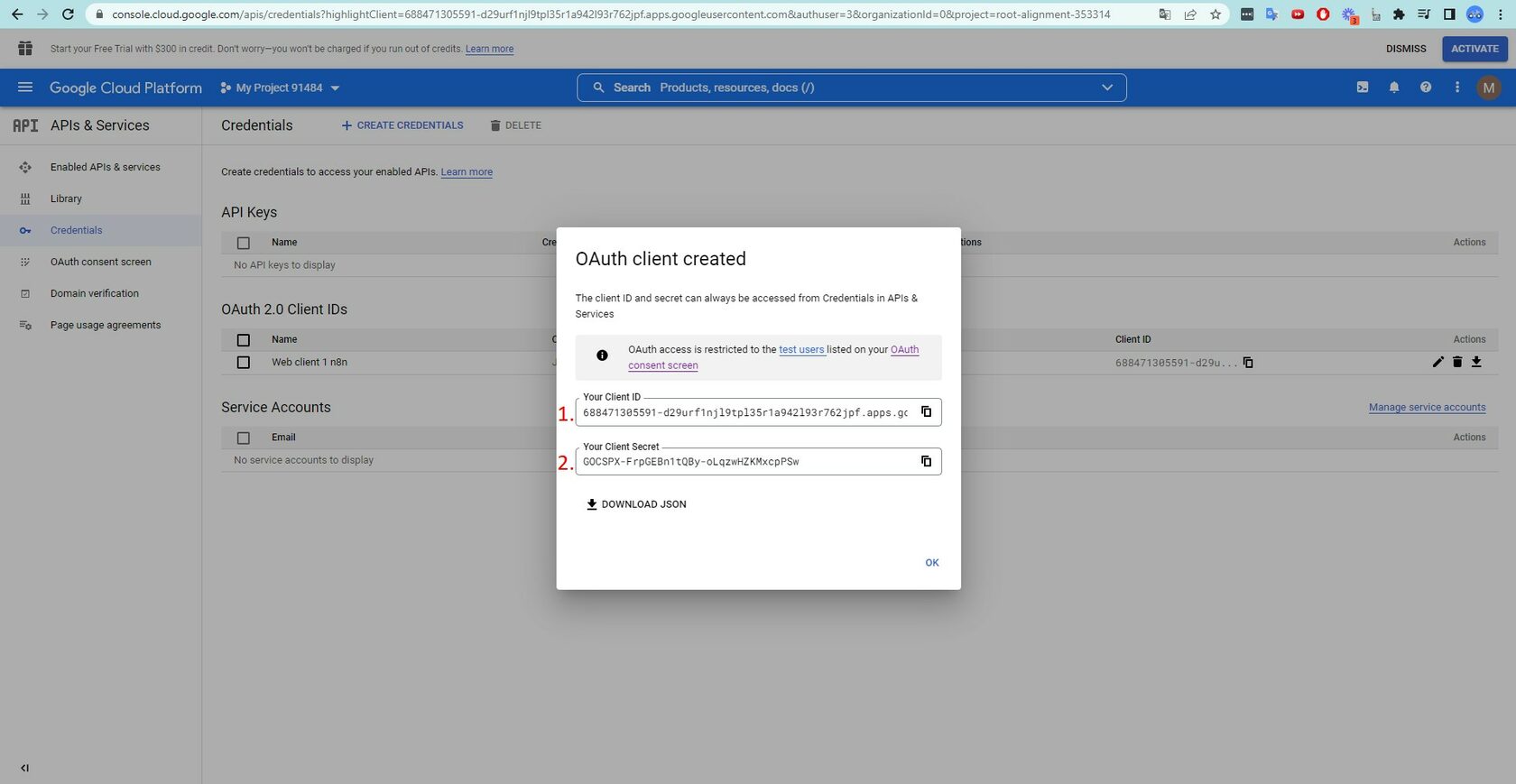Confirm the dialog with OK
The height and width of the screenshot is (784, 1516).
(x=932, y=563)
